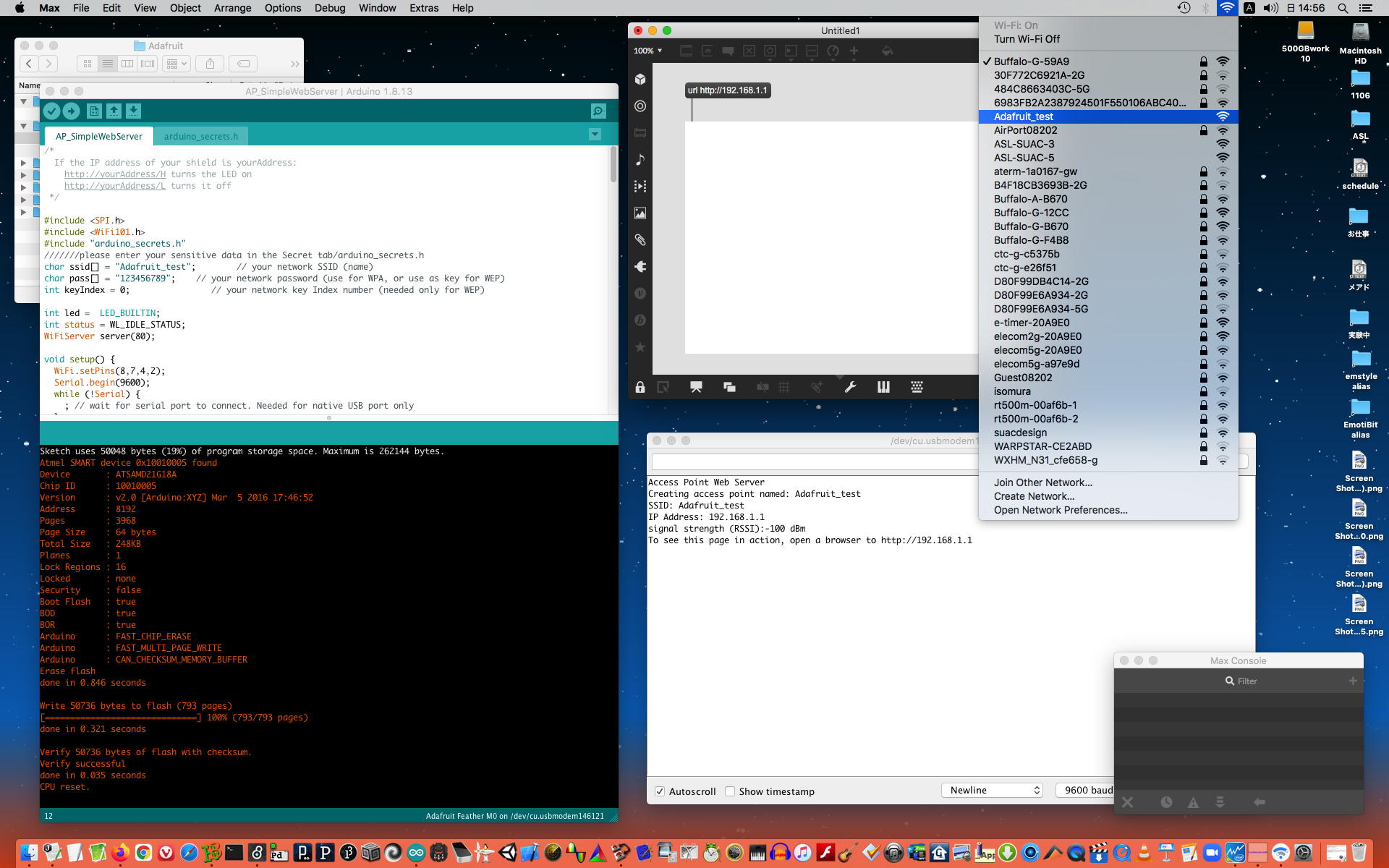Enable the Show timestamp checkbox
Screen dimensions: 1389x868
730,791
